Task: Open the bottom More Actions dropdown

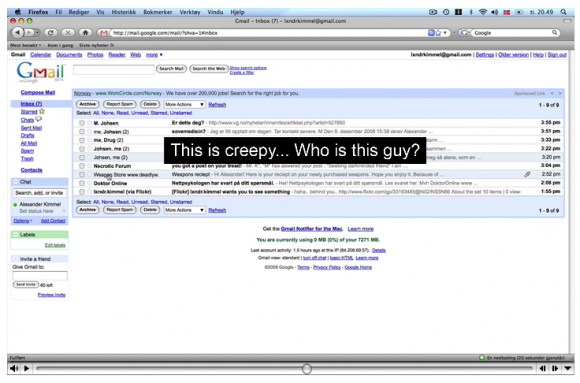Action: coord(184,210)
